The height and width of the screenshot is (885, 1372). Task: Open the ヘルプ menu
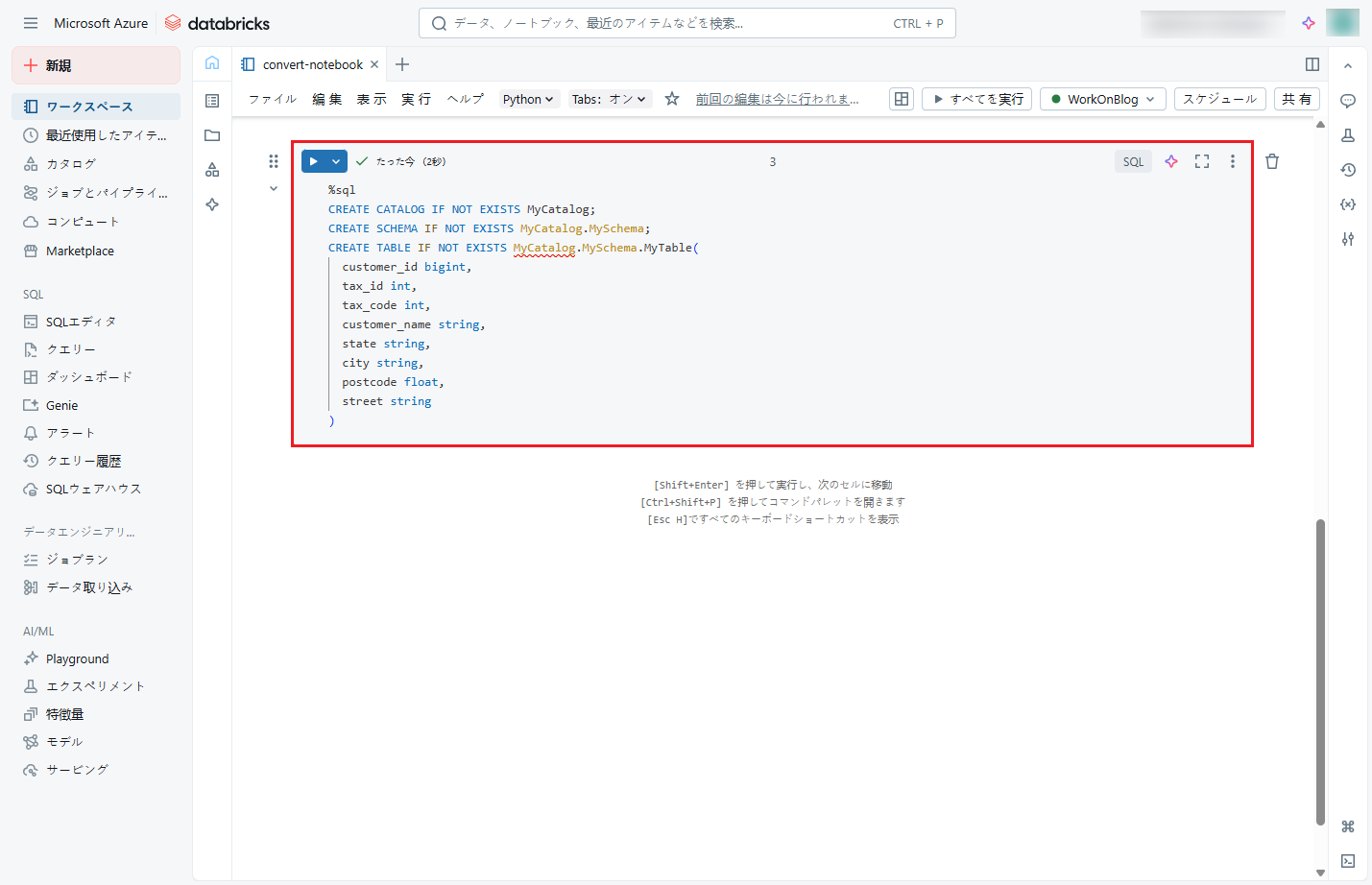(466, 99)
